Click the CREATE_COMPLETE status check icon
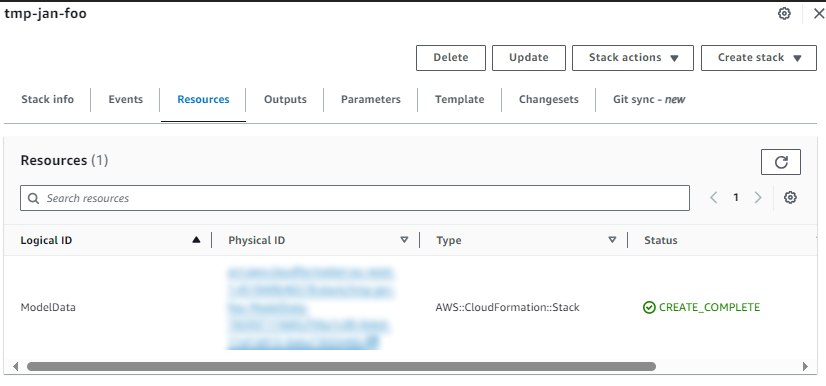This screenshot has width=826, height=386. click(649, 307)
